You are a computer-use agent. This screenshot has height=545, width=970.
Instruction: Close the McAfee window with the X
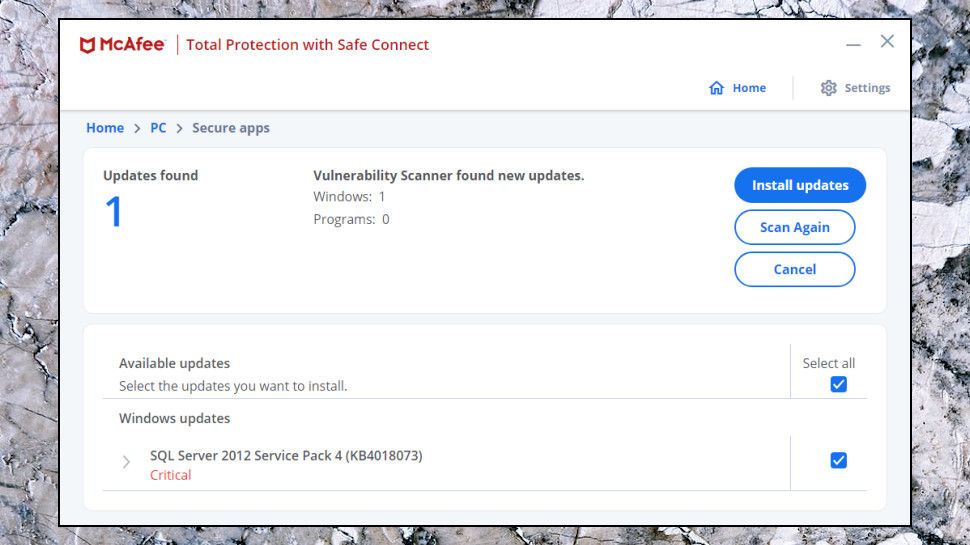(x=887, y=41)
